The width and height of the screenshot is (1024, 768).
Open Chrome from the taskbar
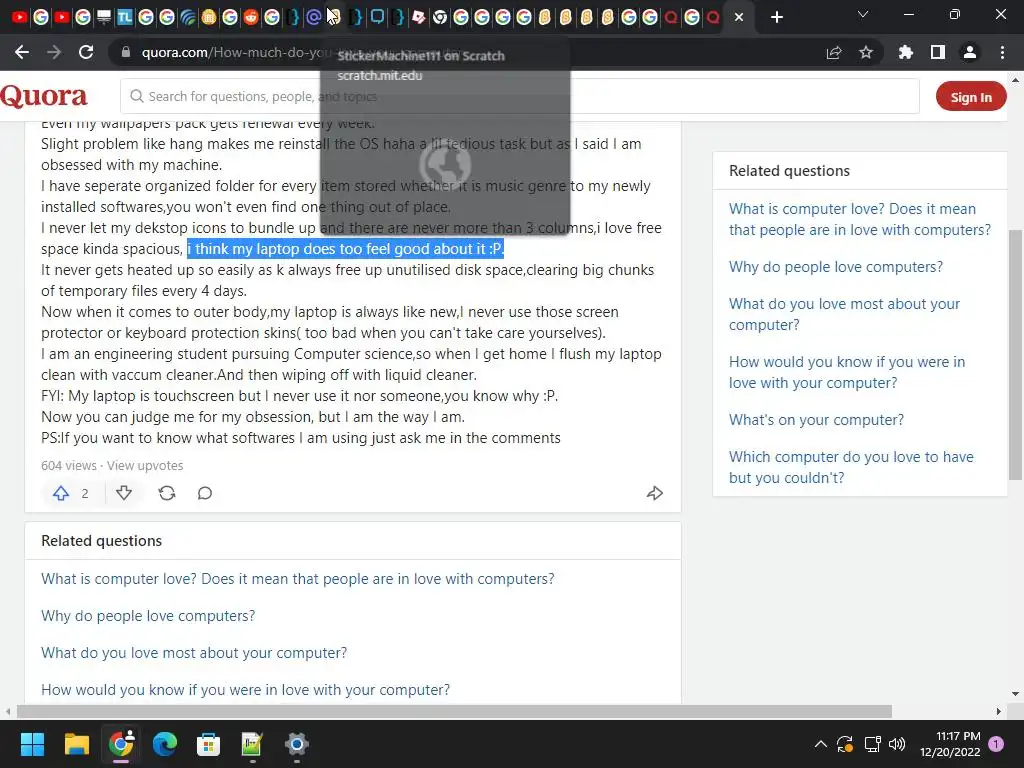(x=121, y=744)
